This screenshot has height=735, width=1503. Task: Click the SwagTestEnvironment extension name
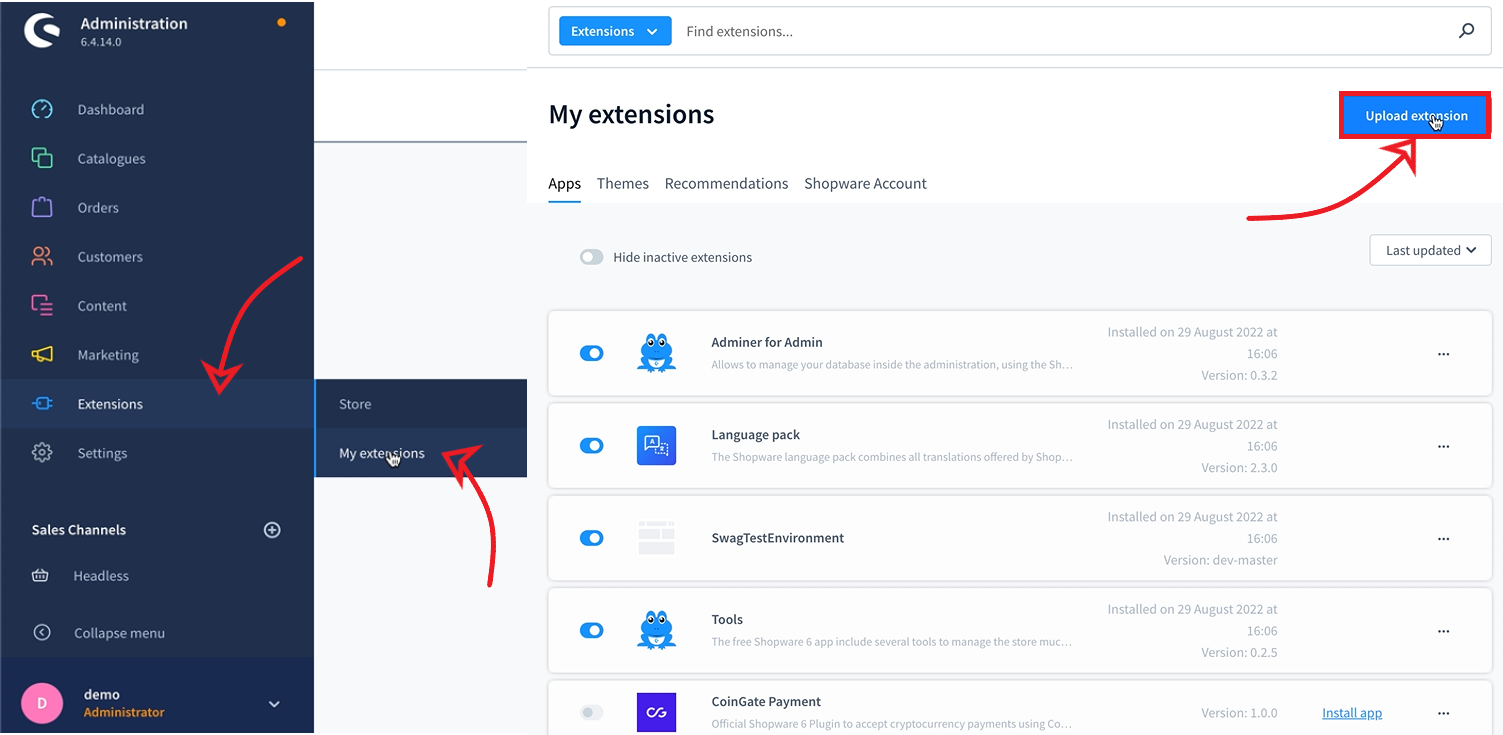[778, 538]
